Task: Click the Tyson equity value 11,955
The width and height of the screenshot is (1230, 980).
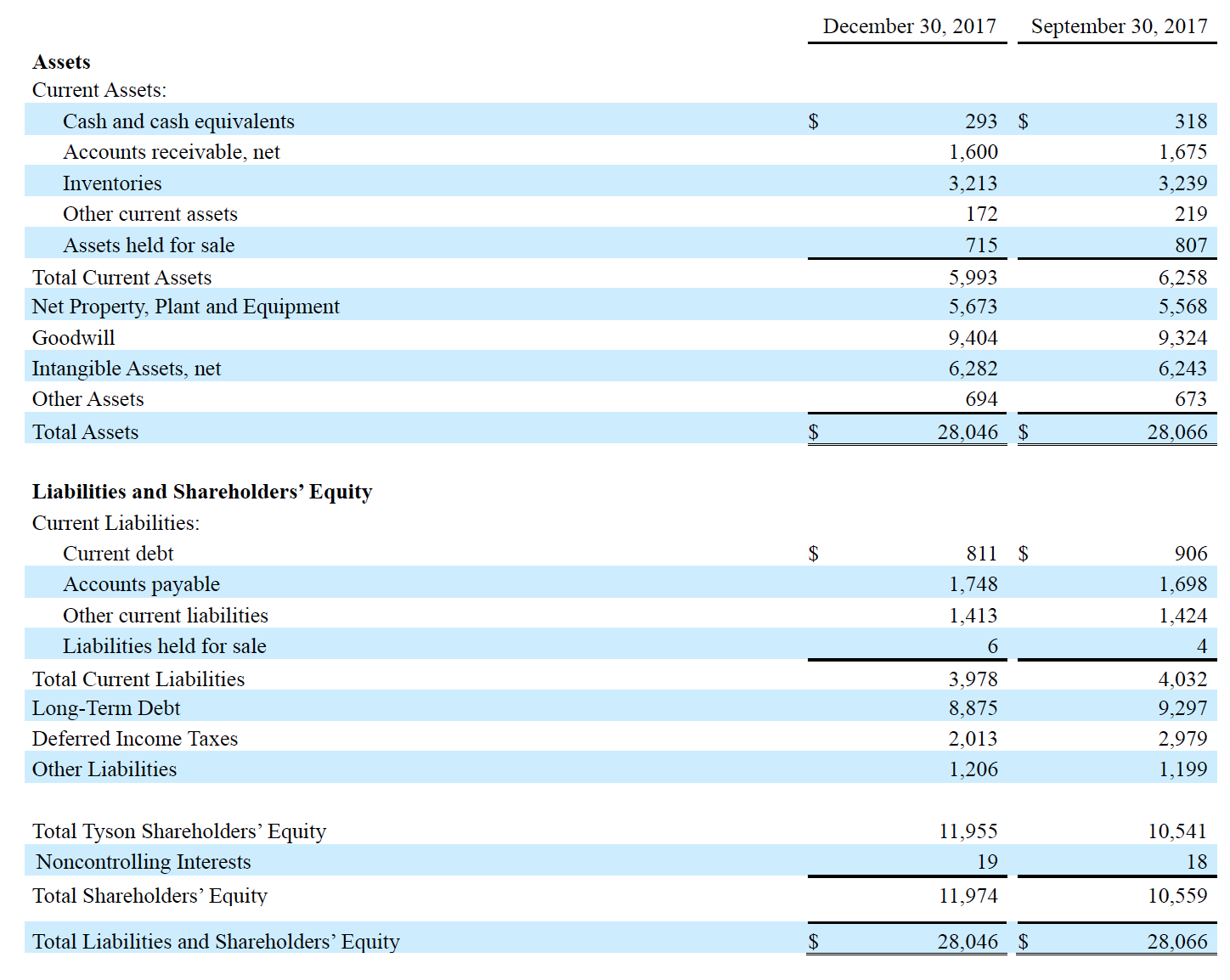Action: tap(968, 831)
